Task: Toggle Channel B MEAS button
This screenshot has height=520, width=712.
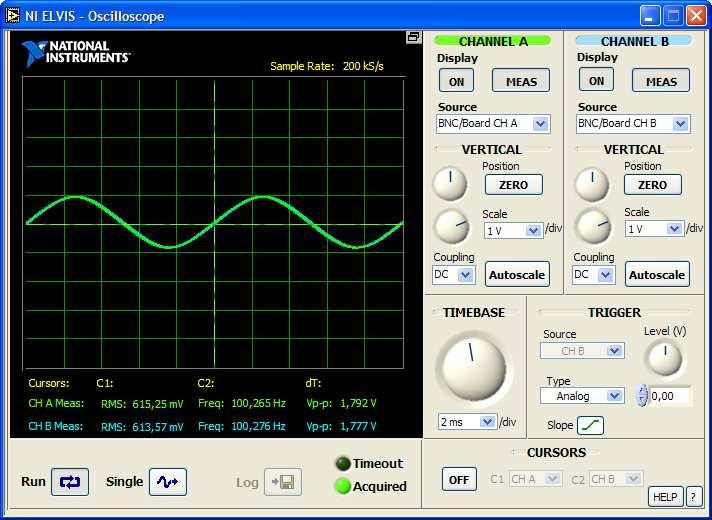Action: (661, 81)
